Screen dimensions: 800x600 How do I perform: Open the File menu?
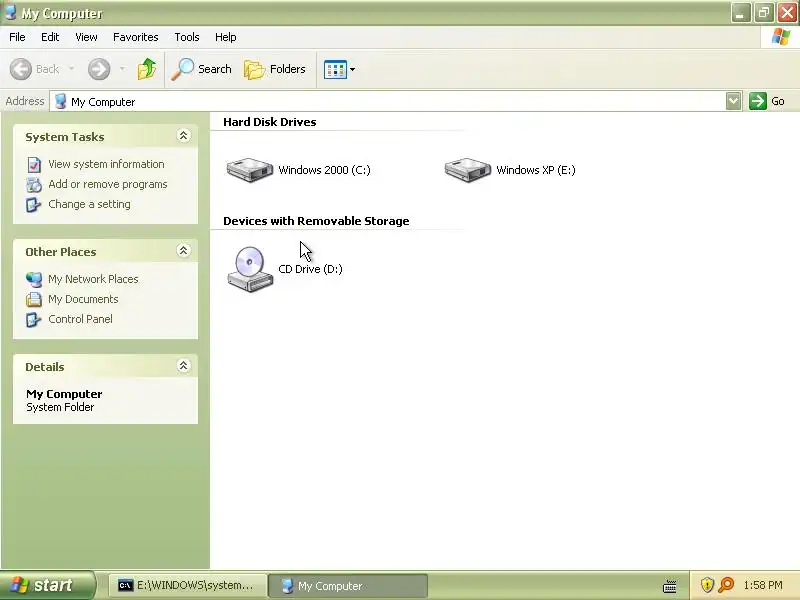coord(17,37)
